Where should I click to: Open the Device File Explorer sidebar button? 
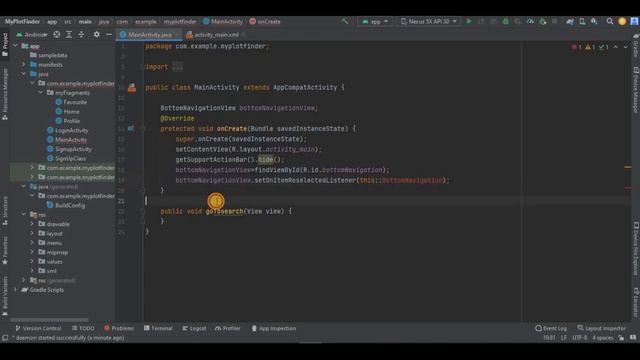[636, 248]
